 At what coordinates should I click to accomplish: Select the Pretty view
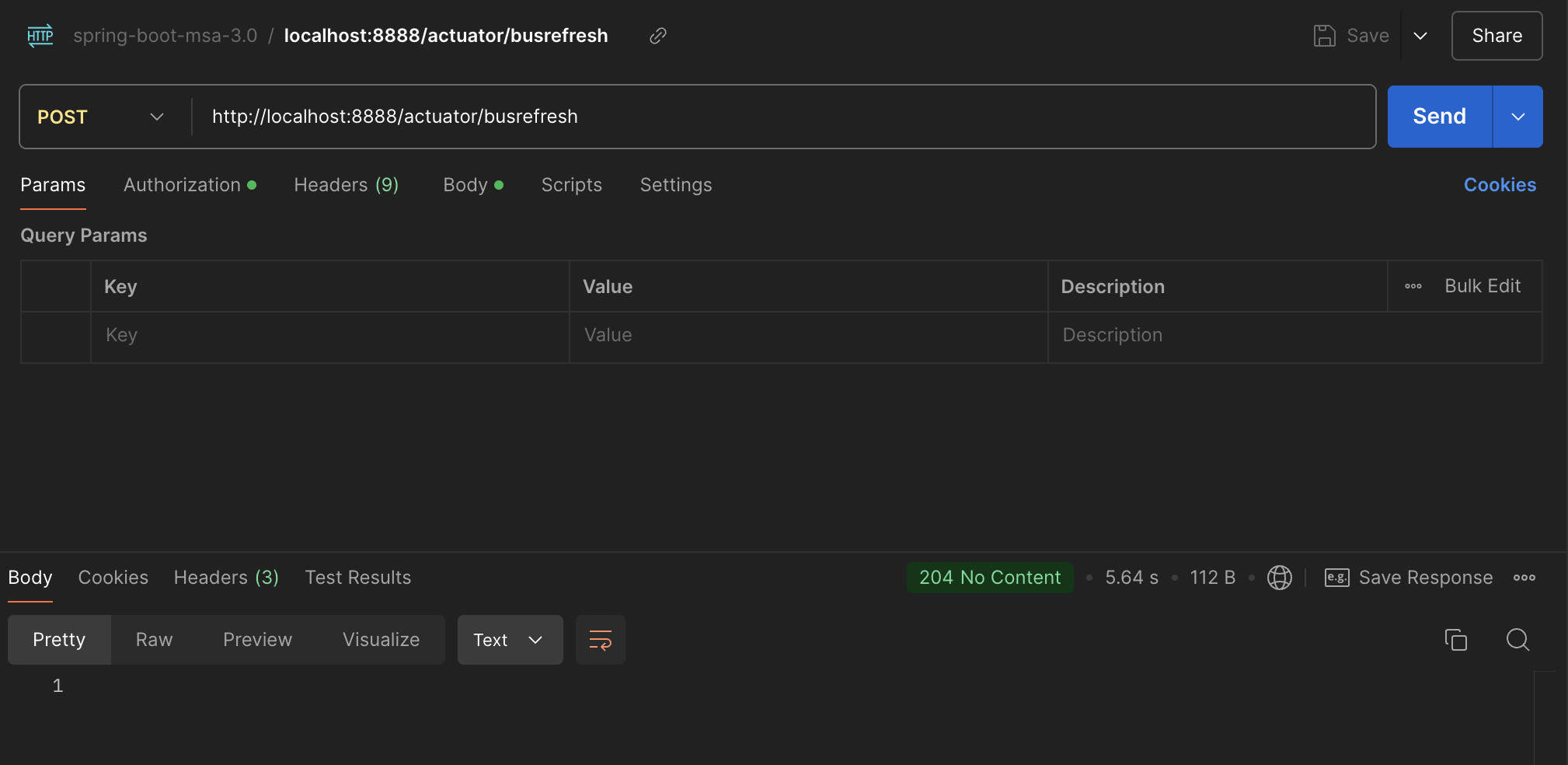59,640
